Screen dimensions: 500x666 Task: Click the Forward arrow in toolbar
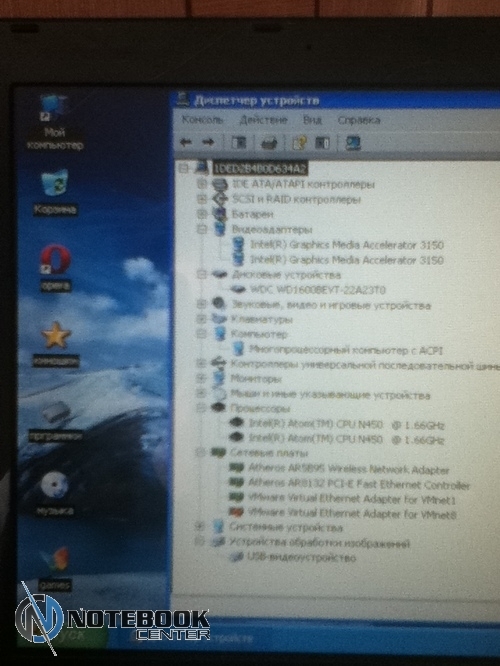[x=208, y=142]
